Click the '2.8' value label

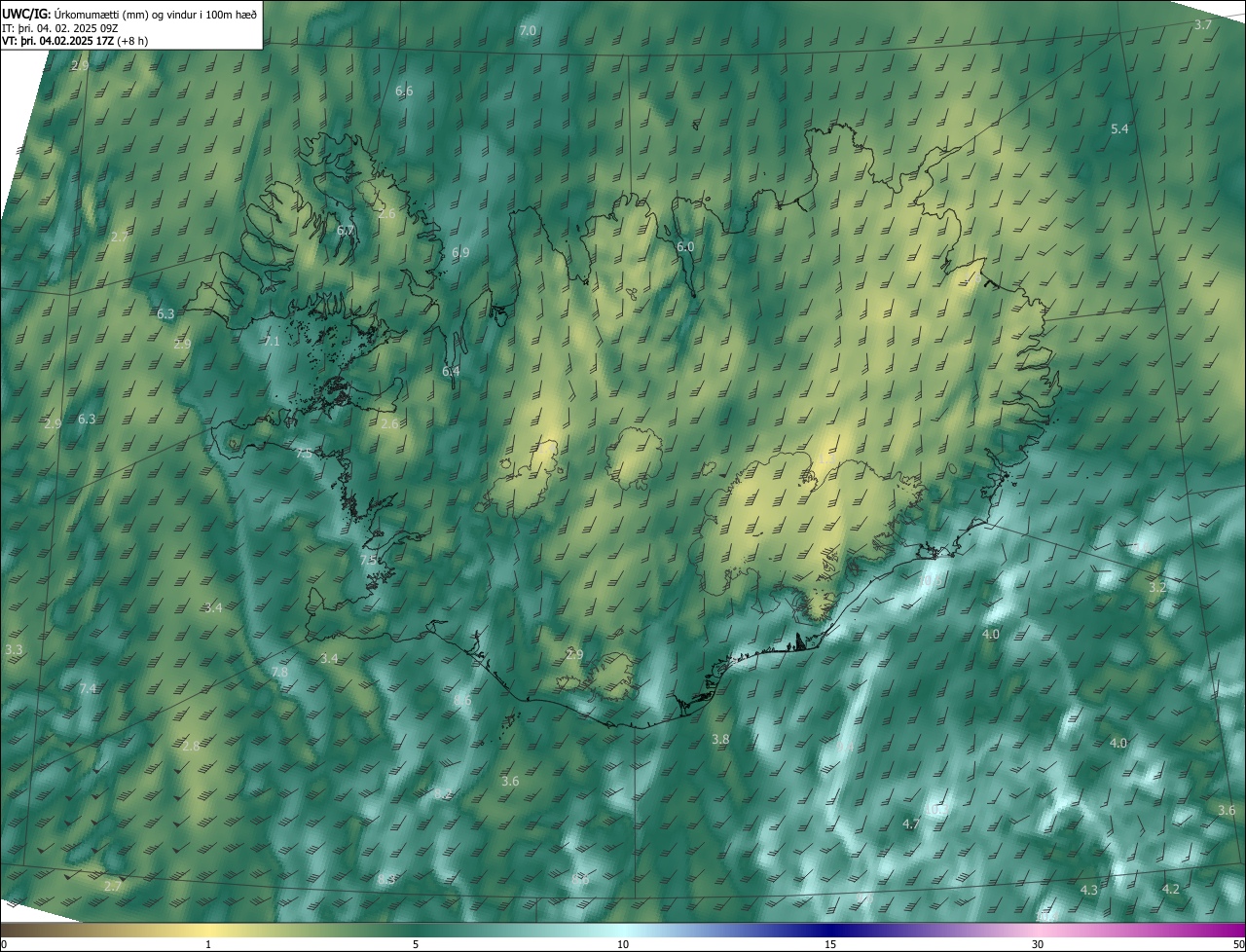coord(190,747)
